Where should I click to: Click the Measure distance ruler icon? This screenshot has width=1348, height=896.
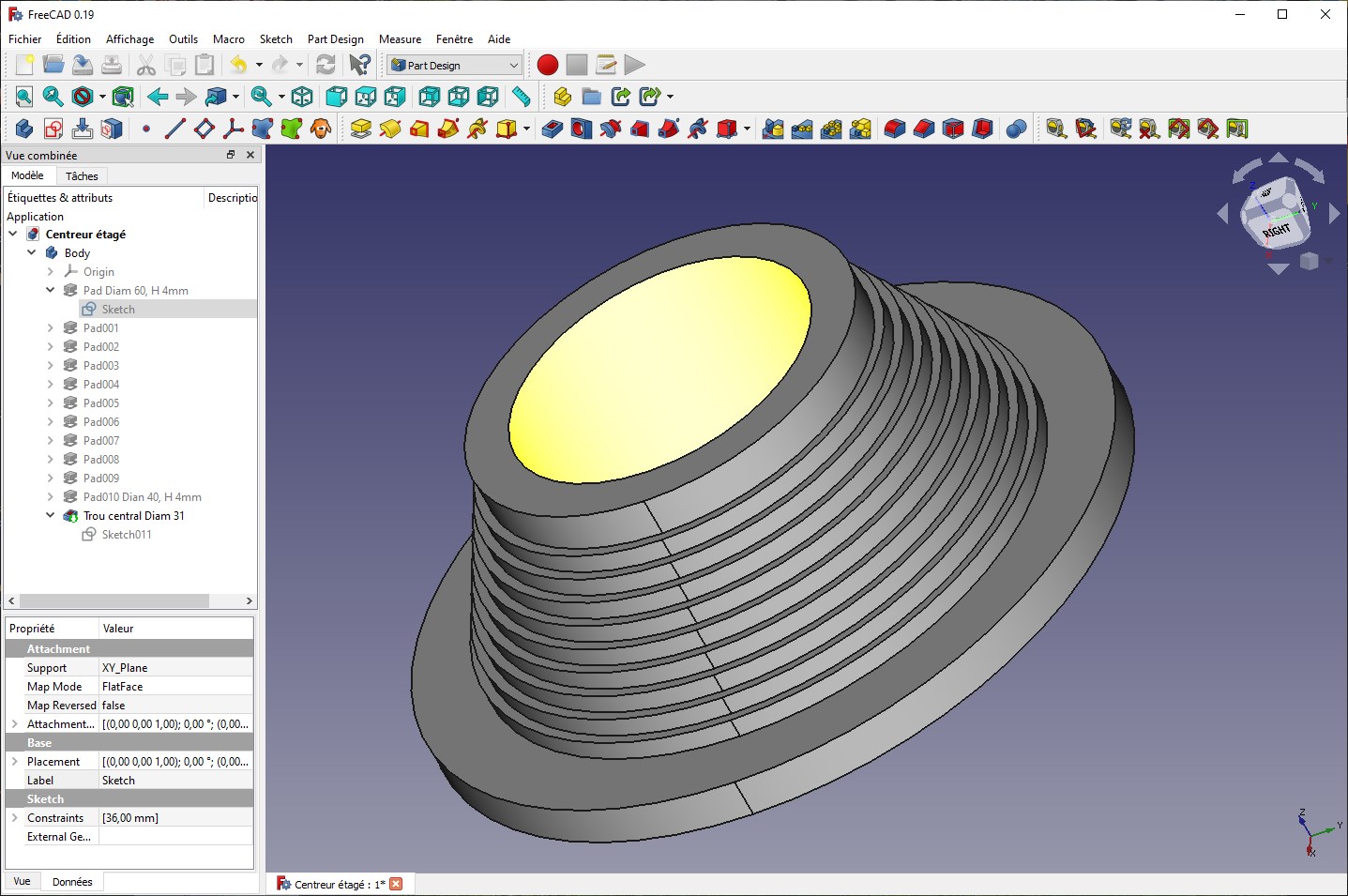click(x=521, y=97)
